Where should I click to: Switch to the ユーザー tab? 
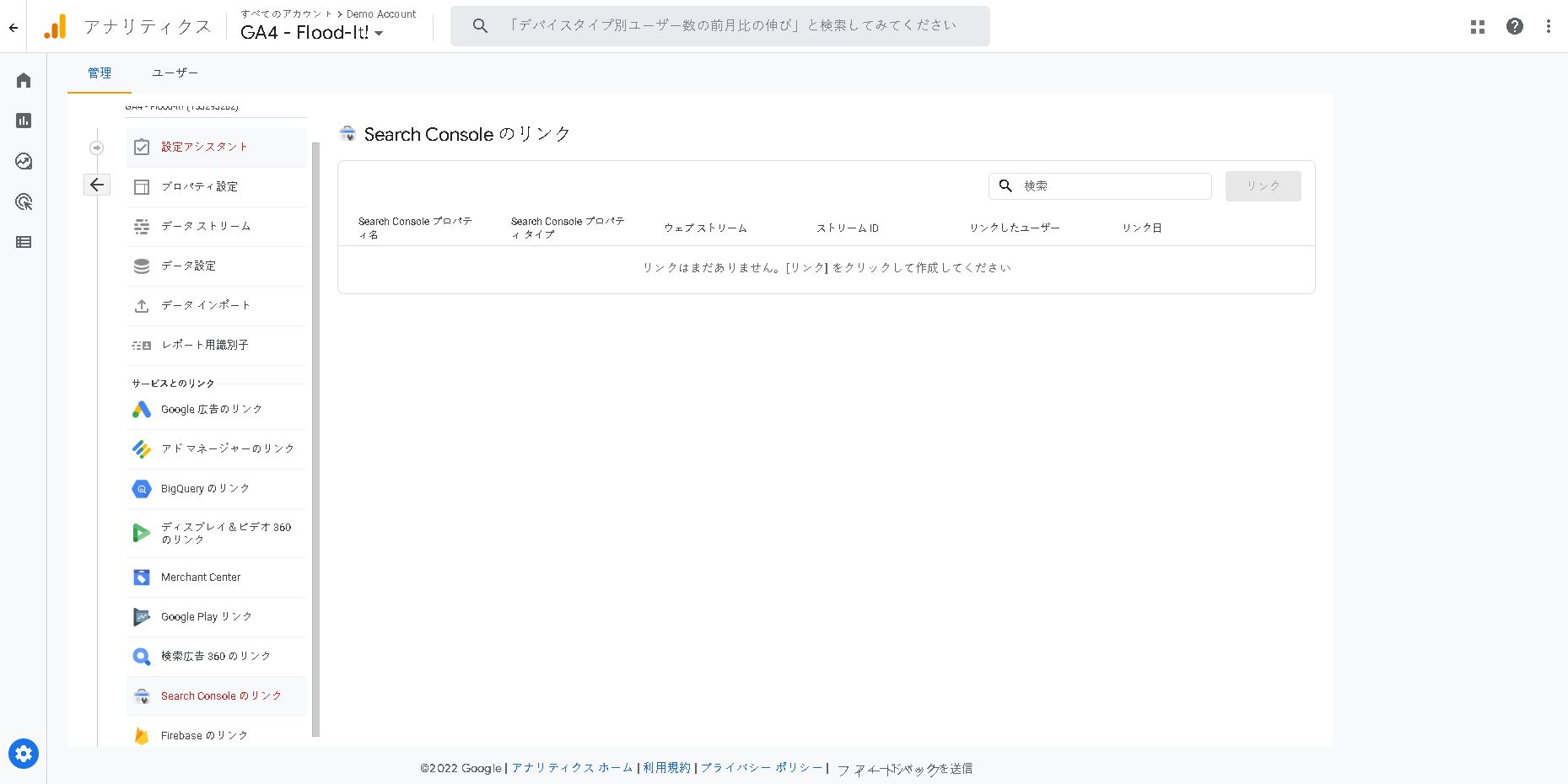pyautogui.click(x=175, y=73)
